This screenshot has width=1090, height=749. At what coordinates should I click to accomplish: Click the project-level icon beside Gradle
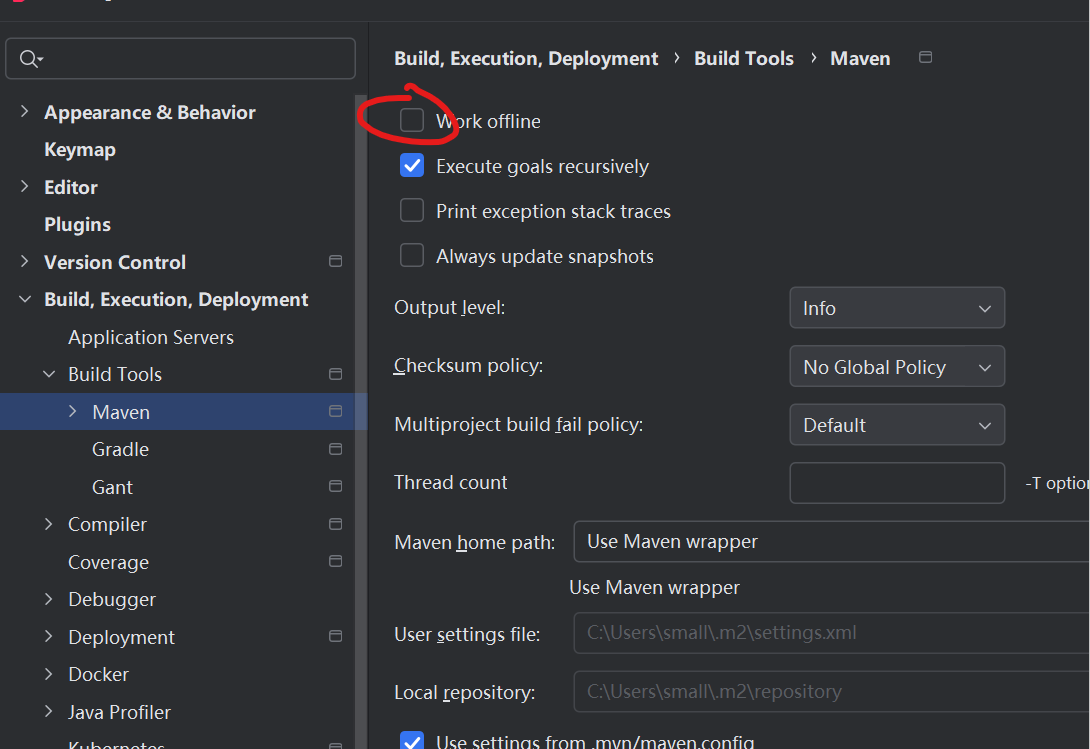click(335, 450)
